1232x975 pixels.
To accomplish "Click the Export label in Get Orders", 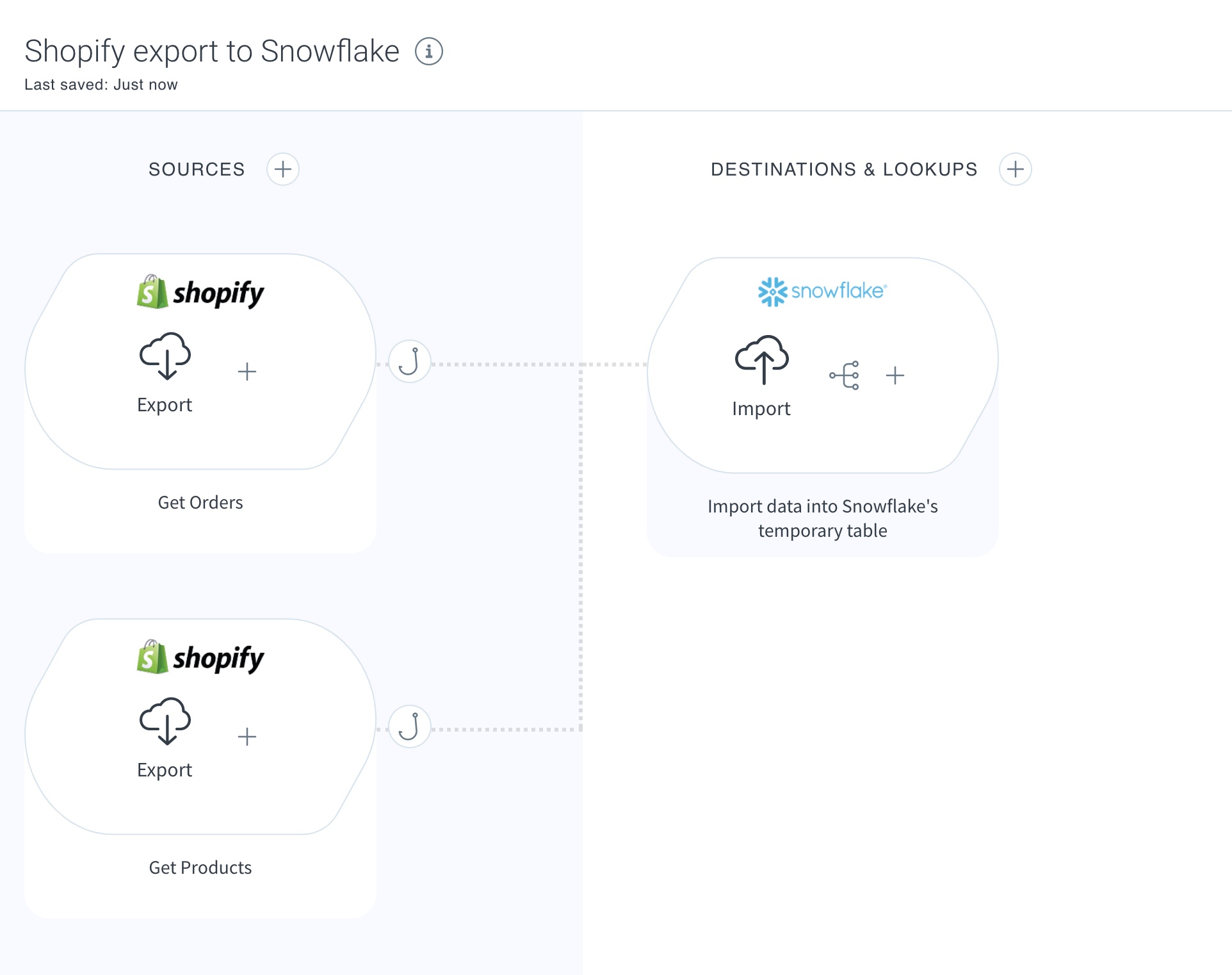I will pyautogui.click(x=165, y=405).
